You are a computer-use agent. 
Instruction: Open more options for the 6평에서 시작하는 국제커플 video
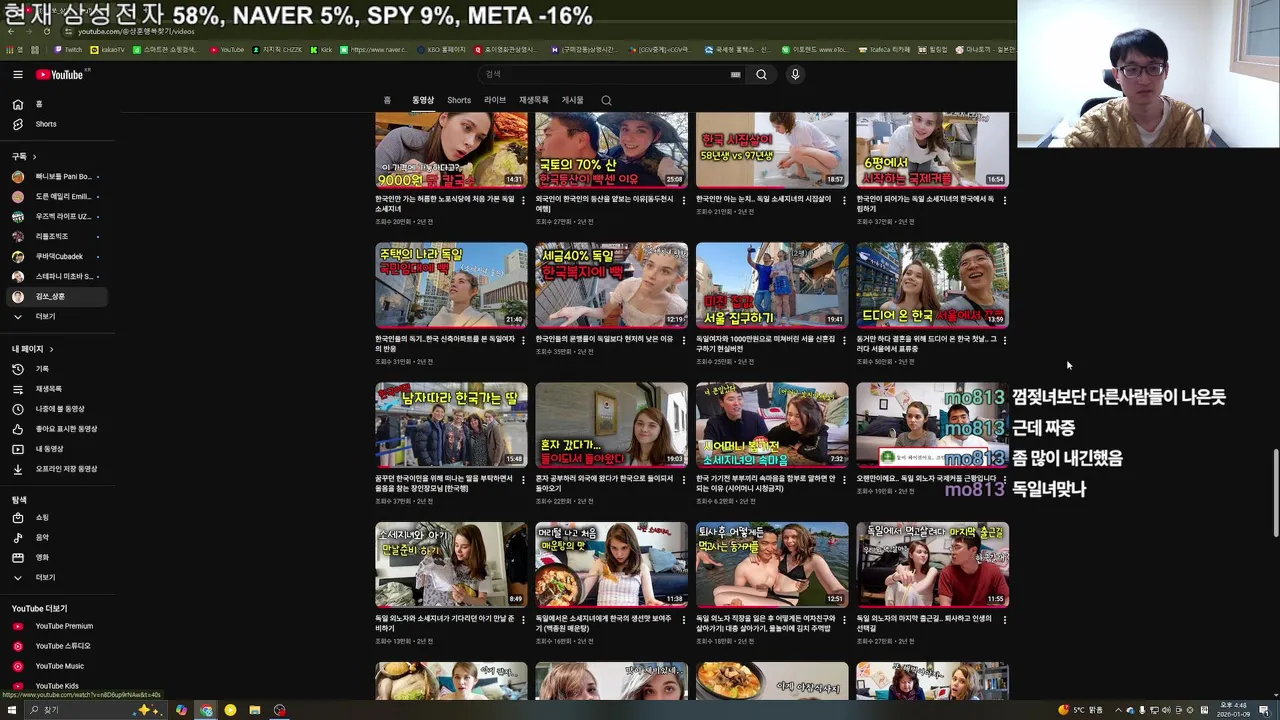click(1005, 200)
